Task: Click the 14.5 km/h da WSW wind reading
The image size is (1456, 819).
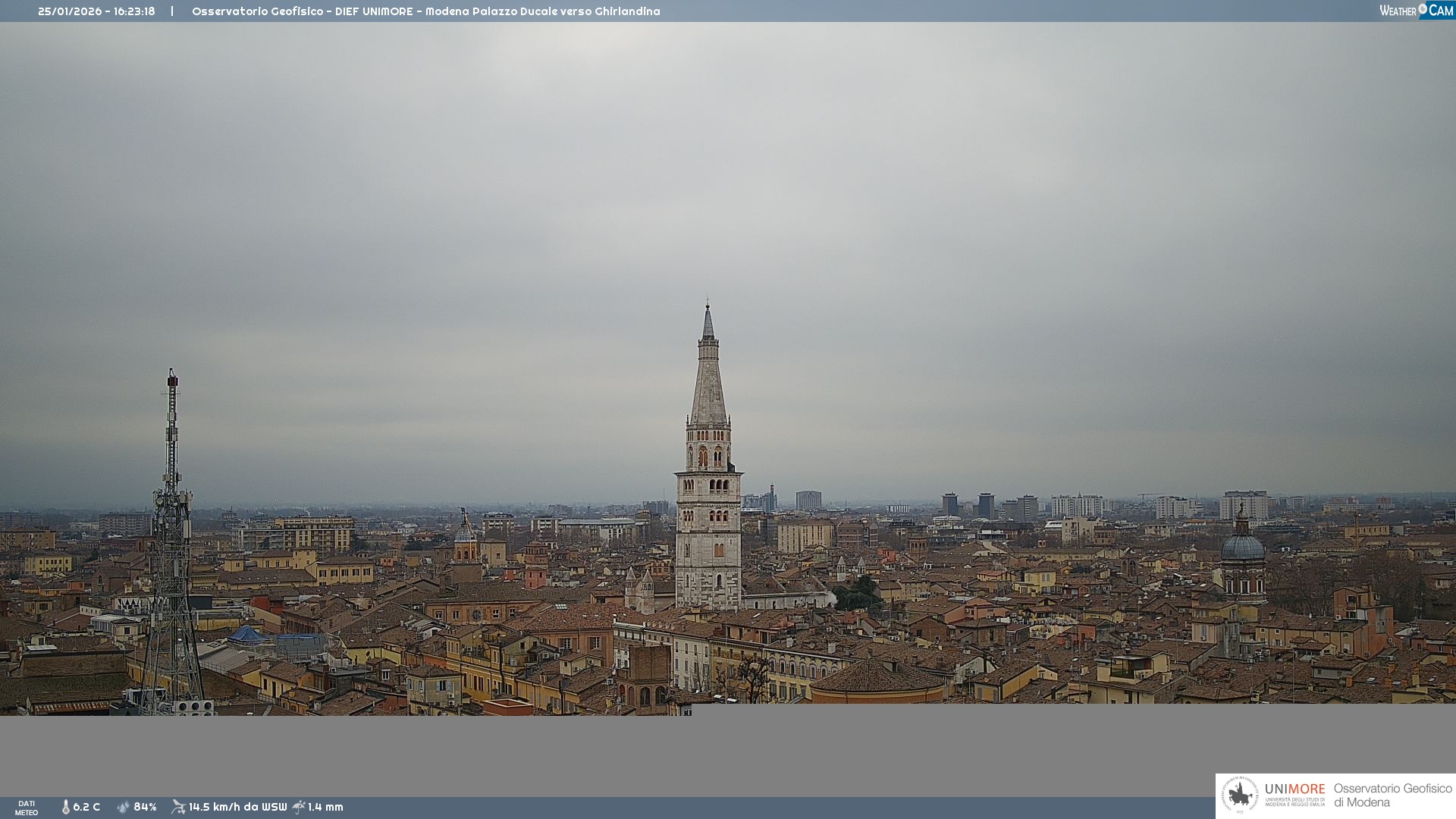Action: pyautogui.click(x=237, y=807)
